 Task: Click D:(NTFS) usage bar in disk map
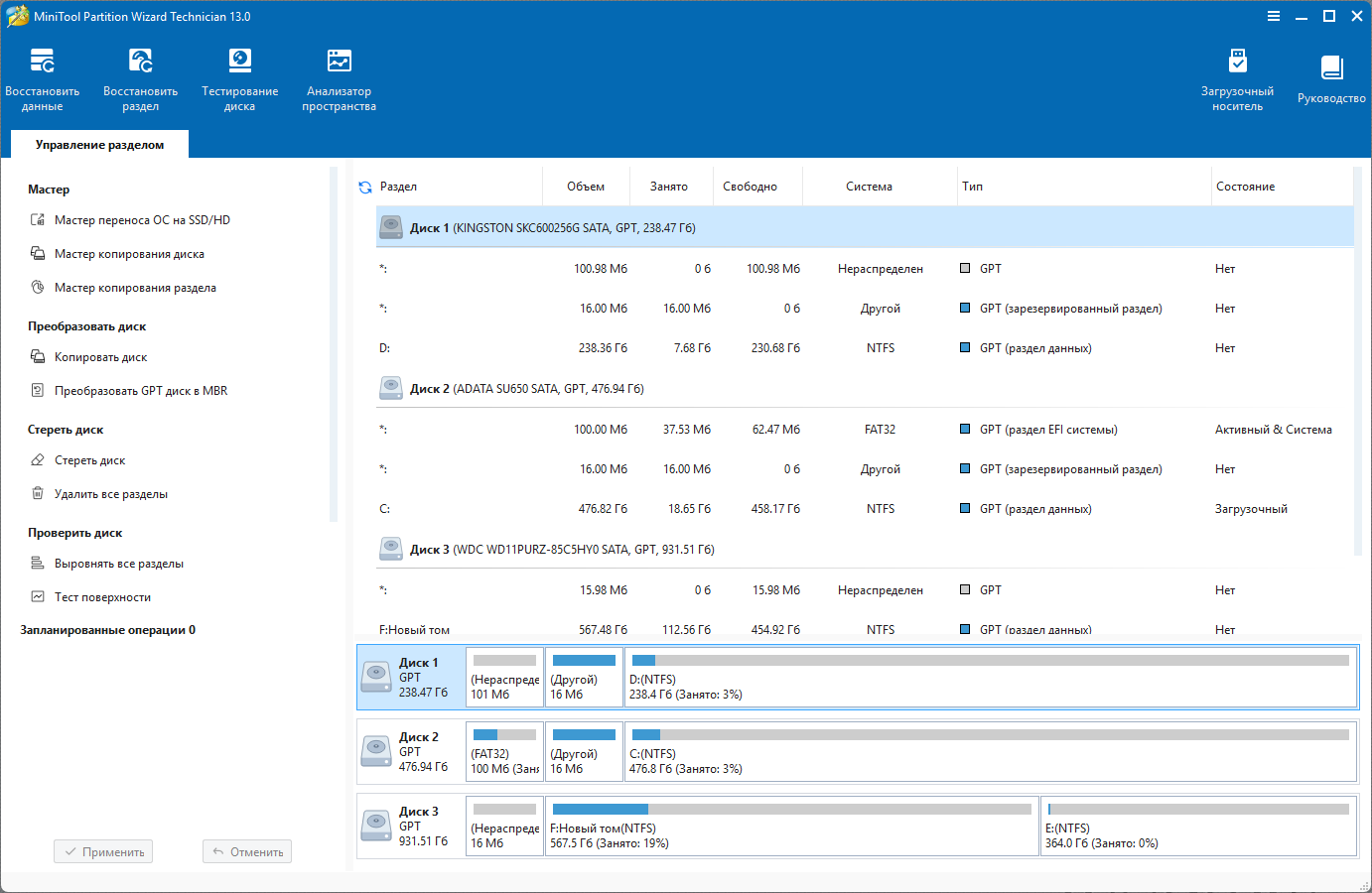click(990, 661)
